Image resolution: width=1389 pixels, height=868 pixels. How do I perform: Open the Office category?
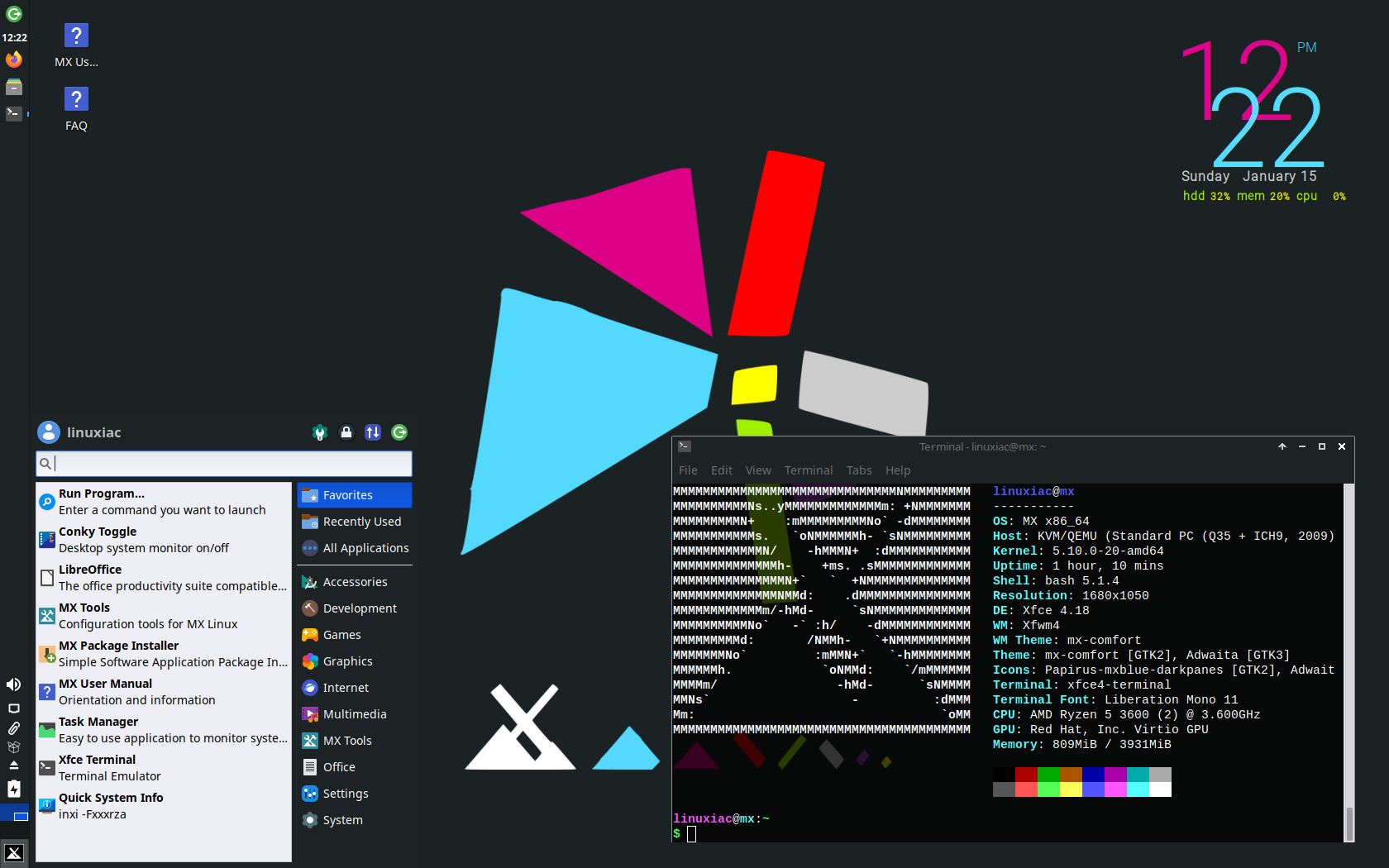(355, 767)
